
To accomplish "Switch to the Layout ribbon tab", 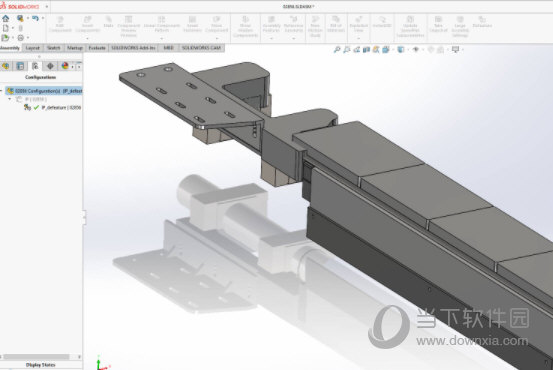I will pos(33,48).
